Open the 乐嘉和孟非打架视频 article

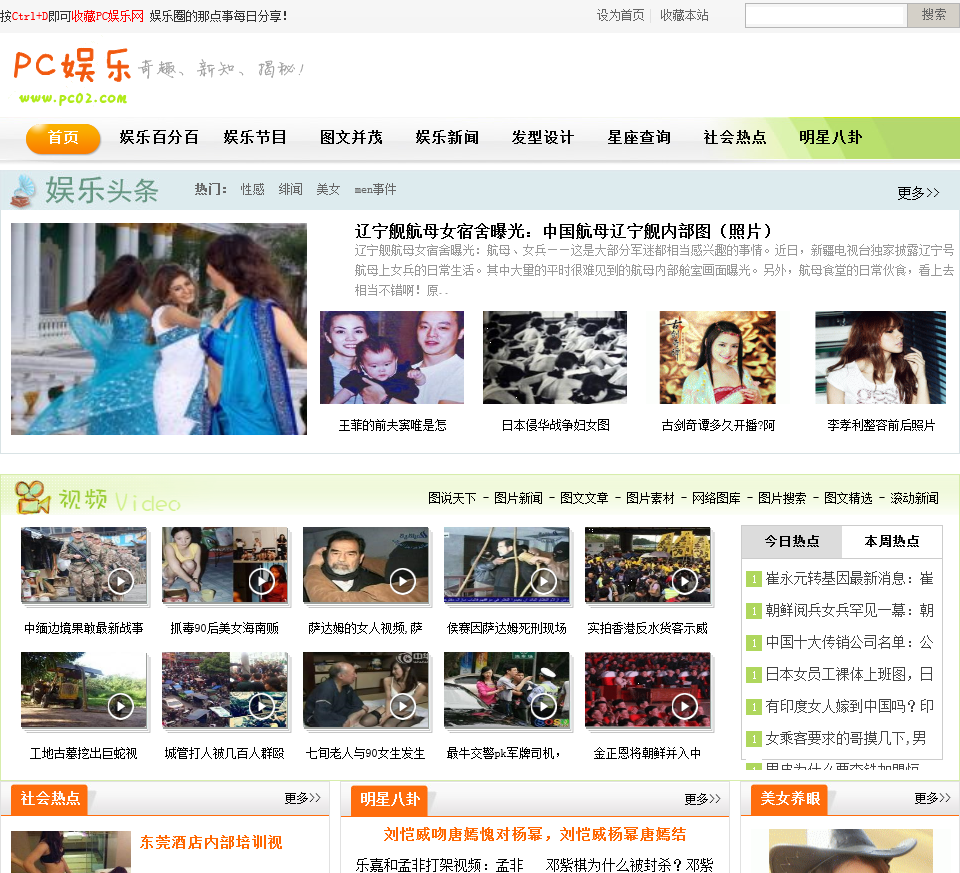(x=439, y=865)
